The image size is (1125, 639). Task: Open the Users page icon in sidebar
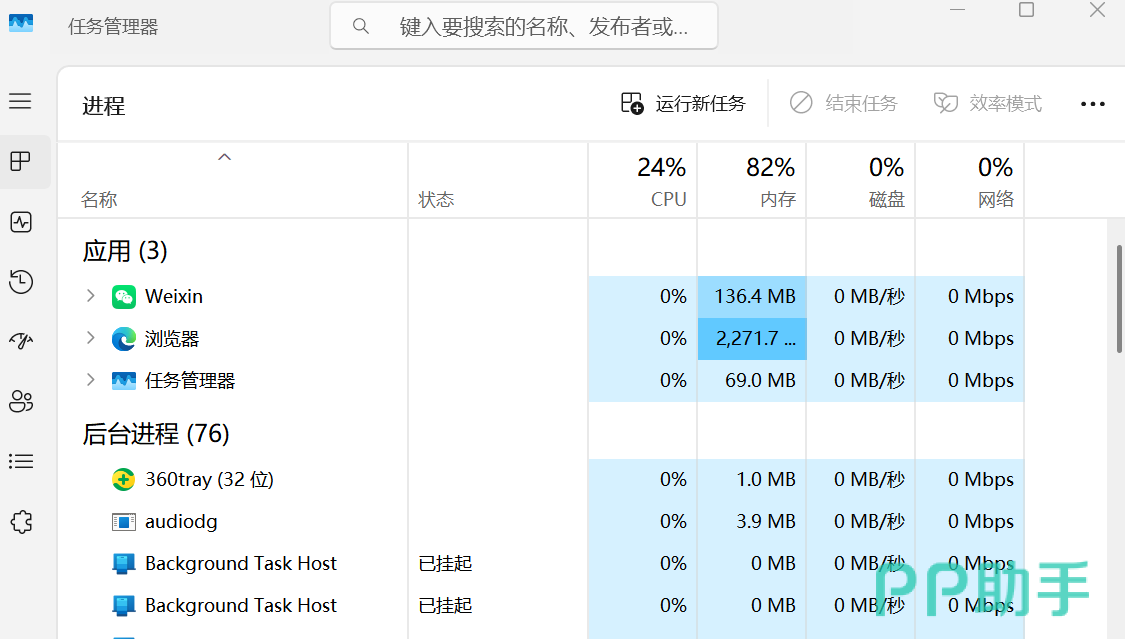[21, 401]
